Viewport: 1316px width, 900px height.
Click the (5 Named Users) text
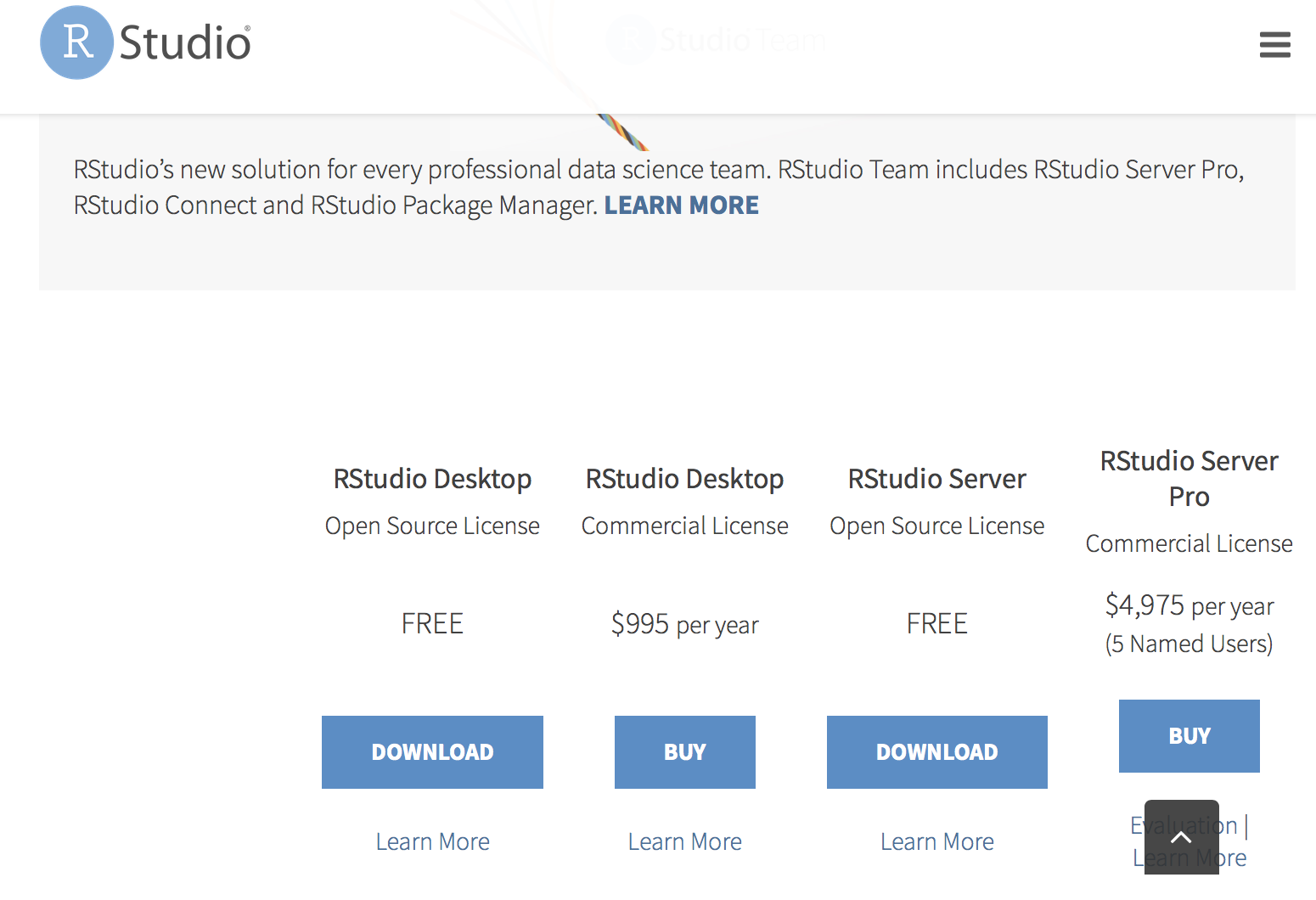[x=1189, y=644]
